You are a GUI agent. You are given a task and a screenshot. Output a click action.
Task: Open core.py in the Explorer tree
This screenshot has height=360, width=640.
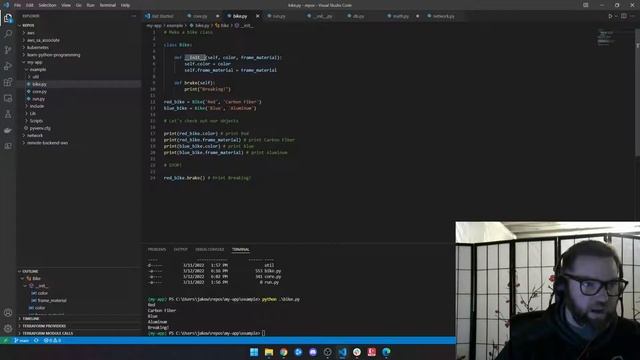click(39, 91)
